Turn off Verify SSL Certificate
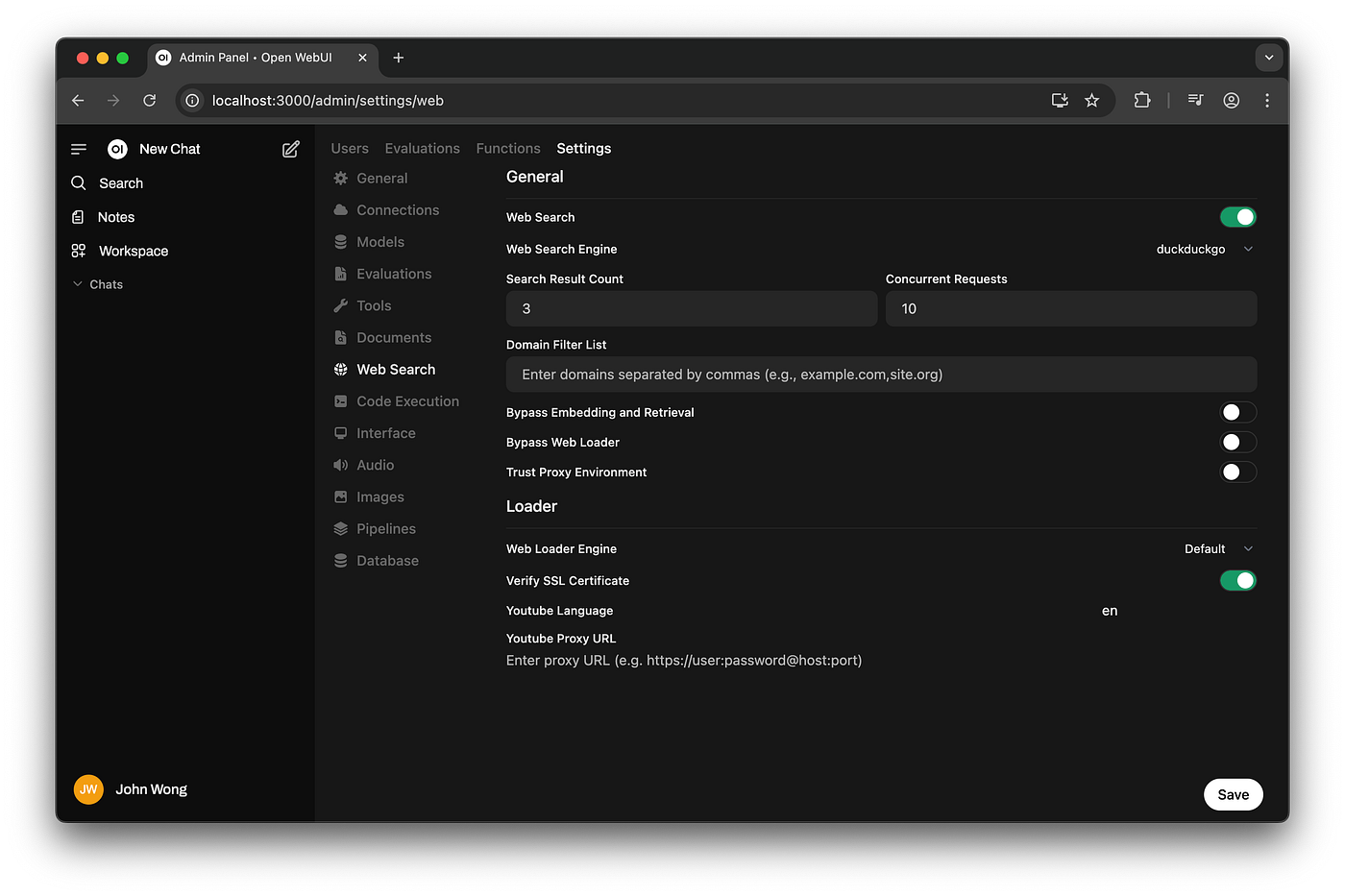Viewport: 1345px width, 896px height. point(1237,580)
